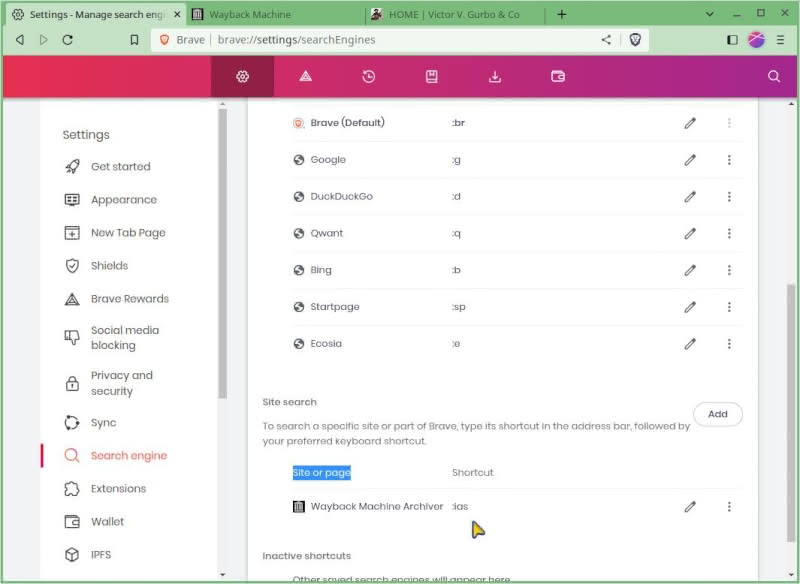This screenshot has height=584, width=800.
Task: Open more actions for Qwant
Action: [x=729, y=234]
